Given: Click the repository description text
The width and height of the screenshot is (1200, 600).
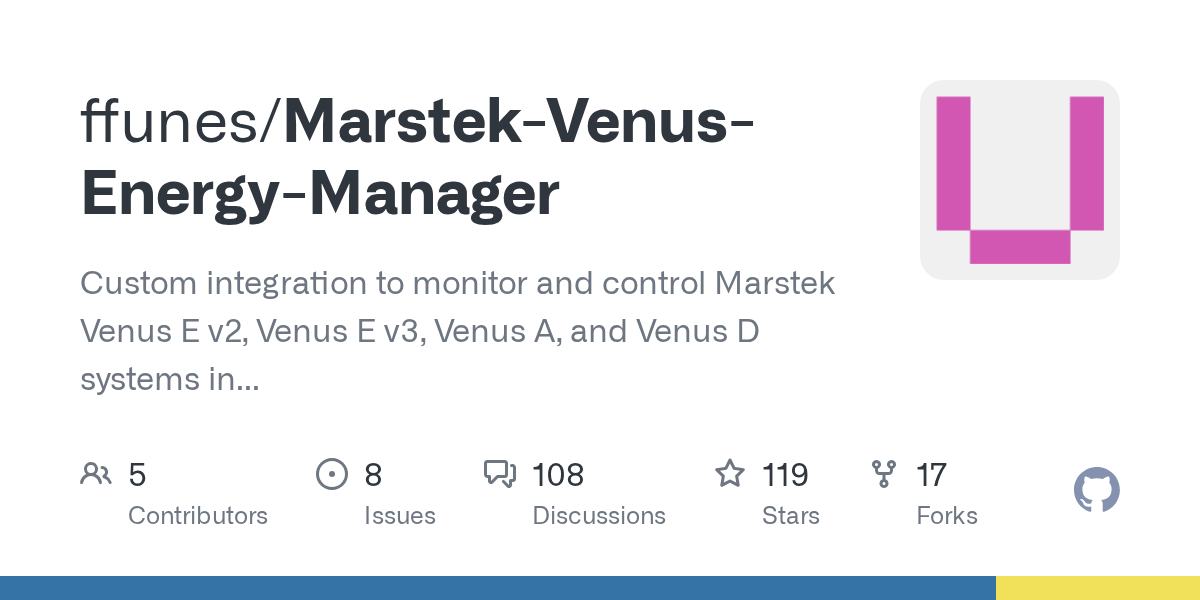Looking at the screenshot, I should click(x=458, y=331).
